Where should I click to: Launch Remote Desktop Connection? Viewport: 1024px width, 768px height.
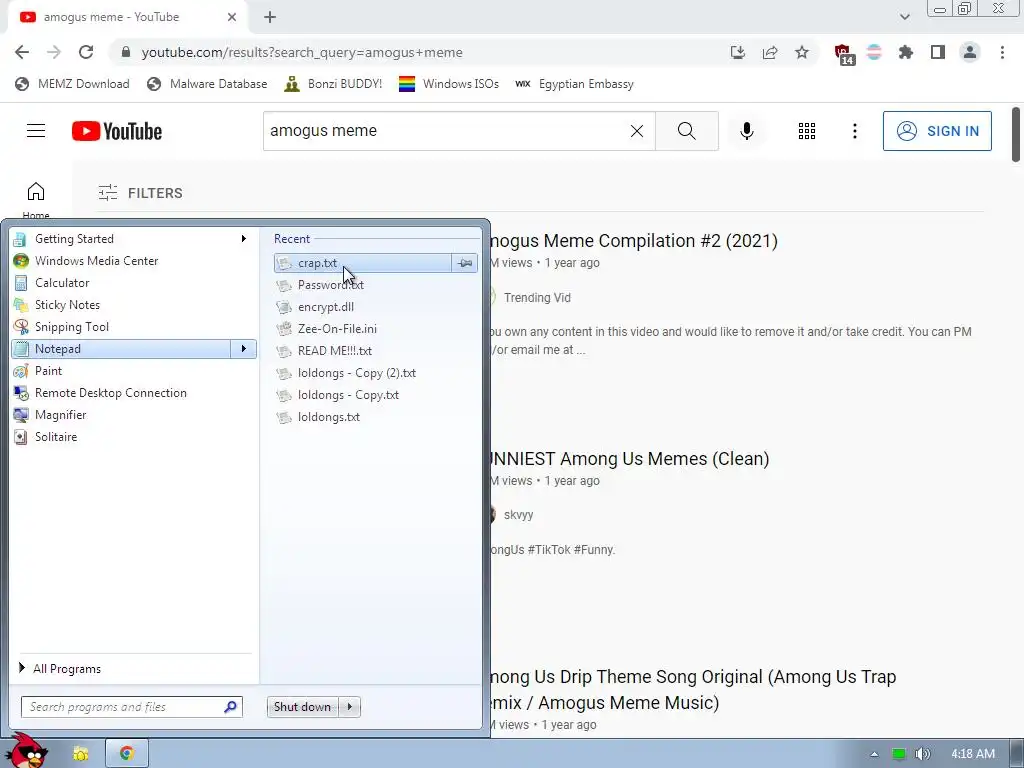[x=134, y=392]
